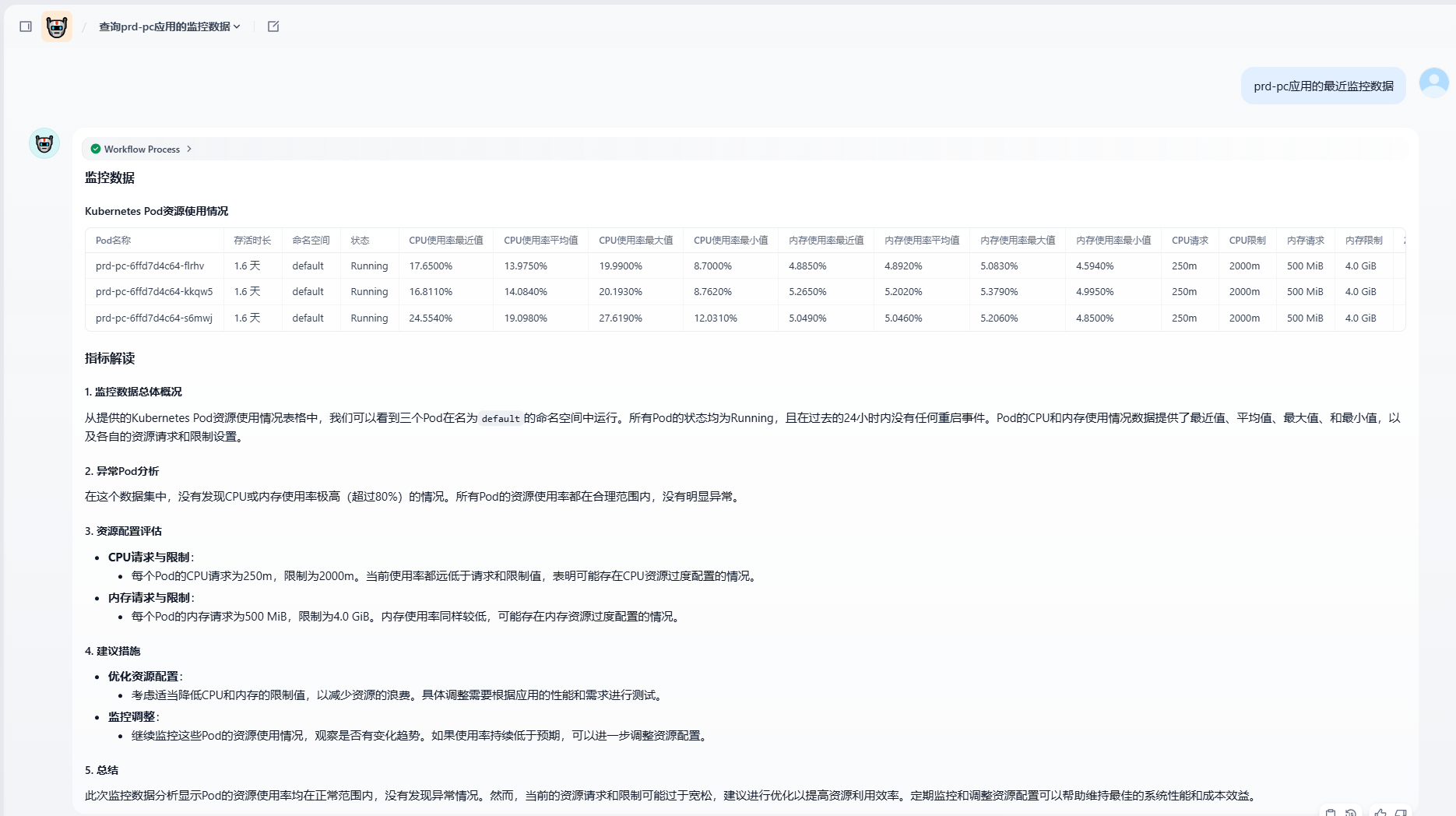The height and width of the screenshot is (816, 1456).
Task: Click the CPU使用率最大值 column header
Action: (x=635, y=241)
